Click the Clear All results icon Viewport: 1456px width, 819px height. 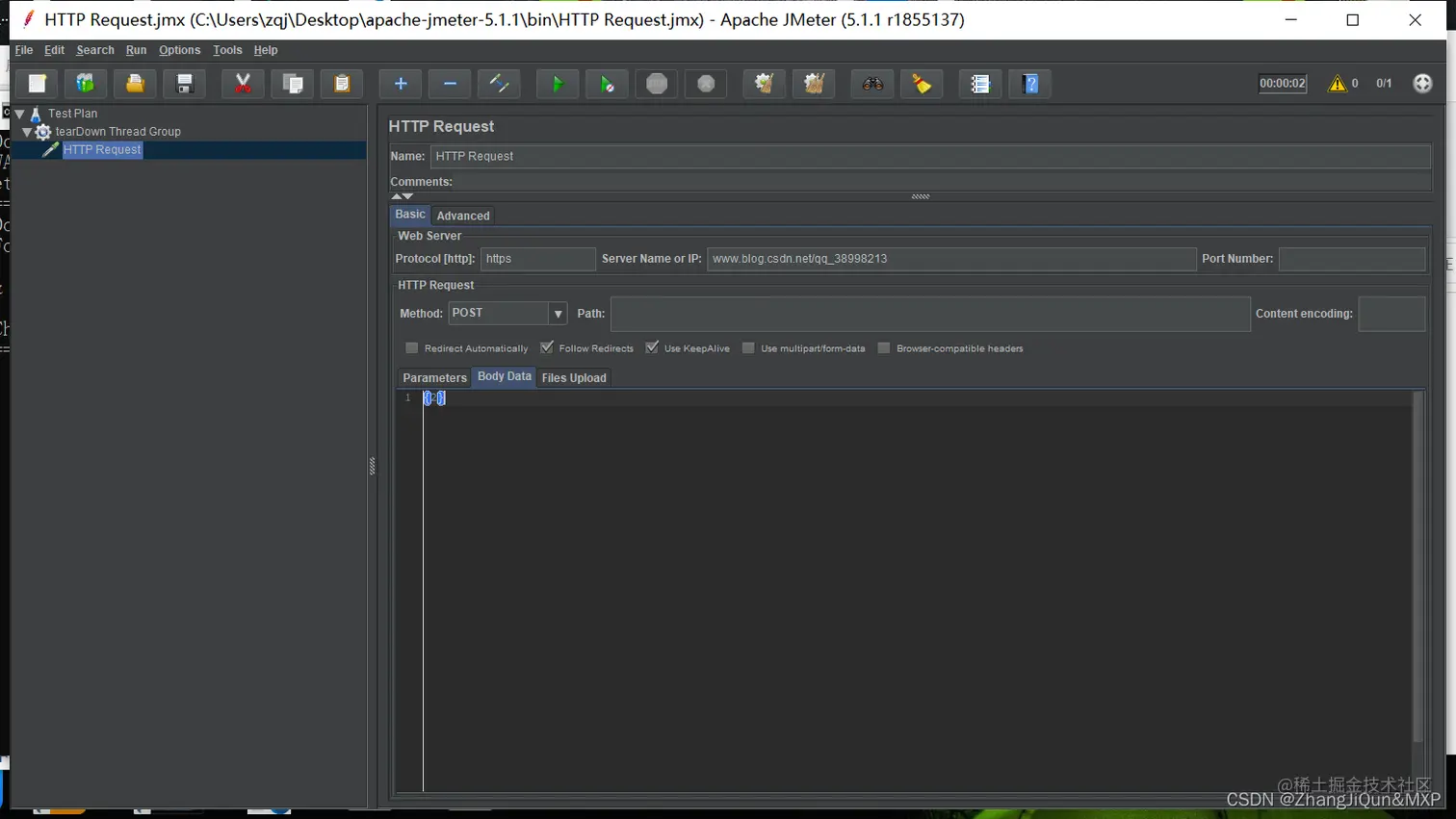tap(814, 84)
